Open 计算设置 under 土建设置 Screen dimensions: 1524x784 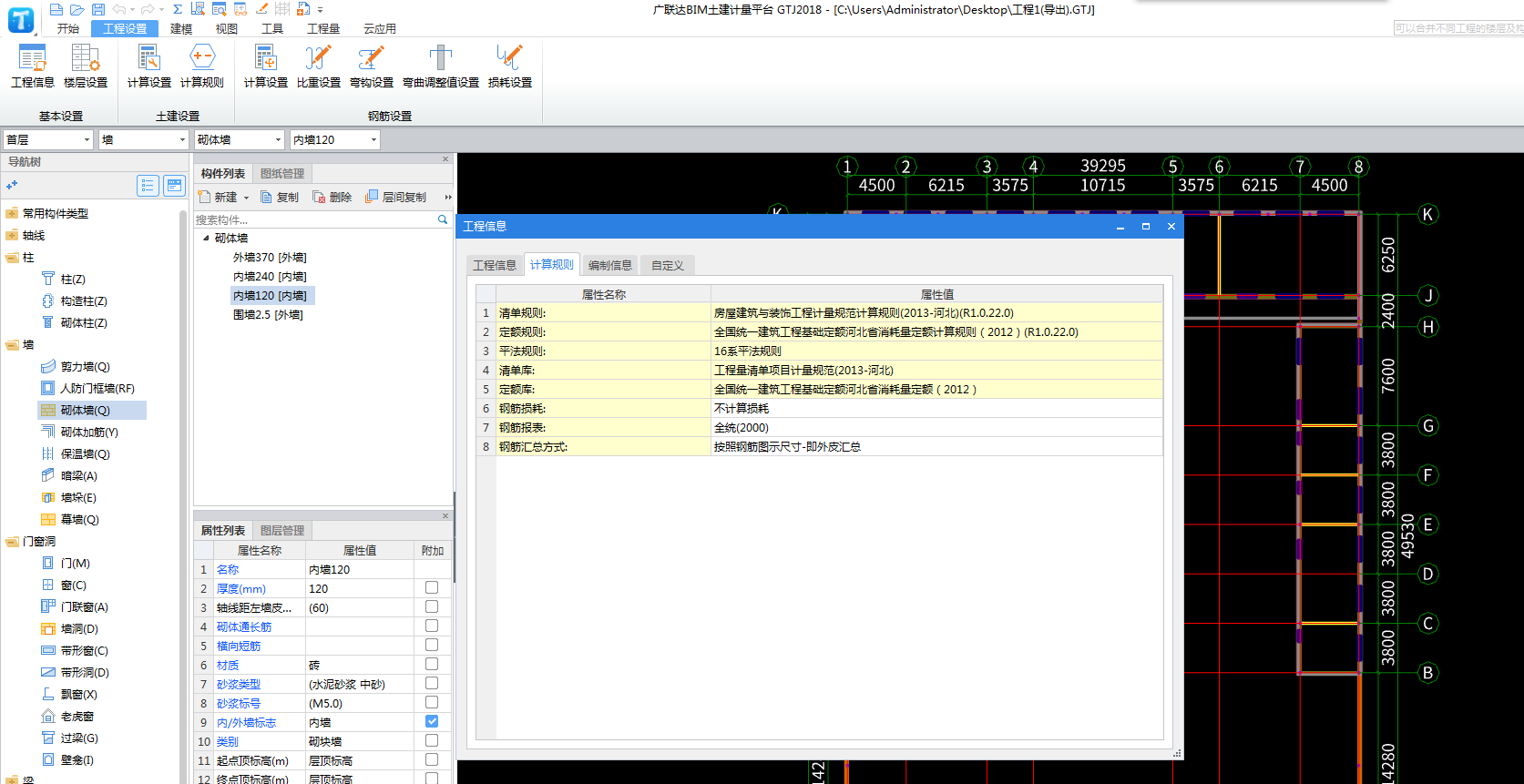tap(148, 66)
